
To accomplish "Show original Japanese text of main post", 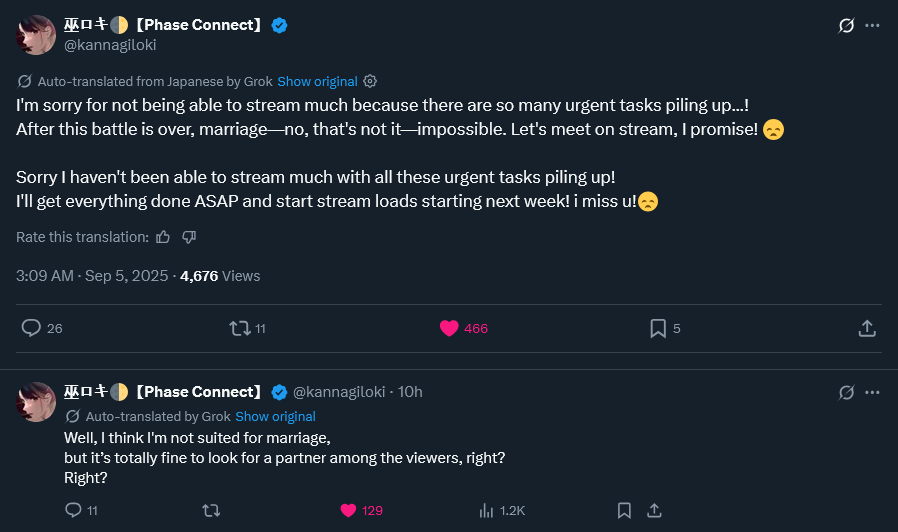I will click(317, 81).
